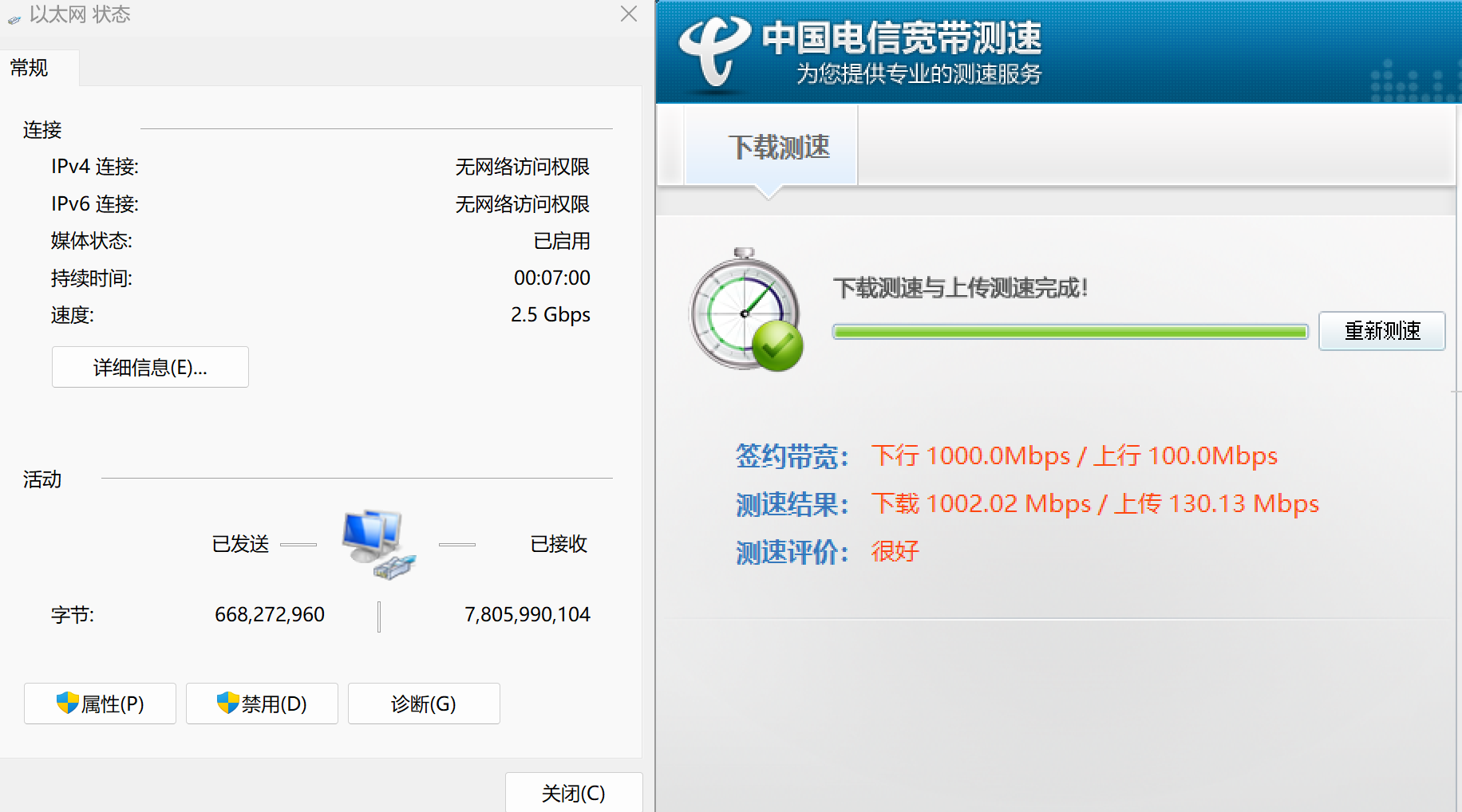Close the 以太网 状态 dialog window
The width and height of the screenshot is (1462, 812).
tap(629, 14)
